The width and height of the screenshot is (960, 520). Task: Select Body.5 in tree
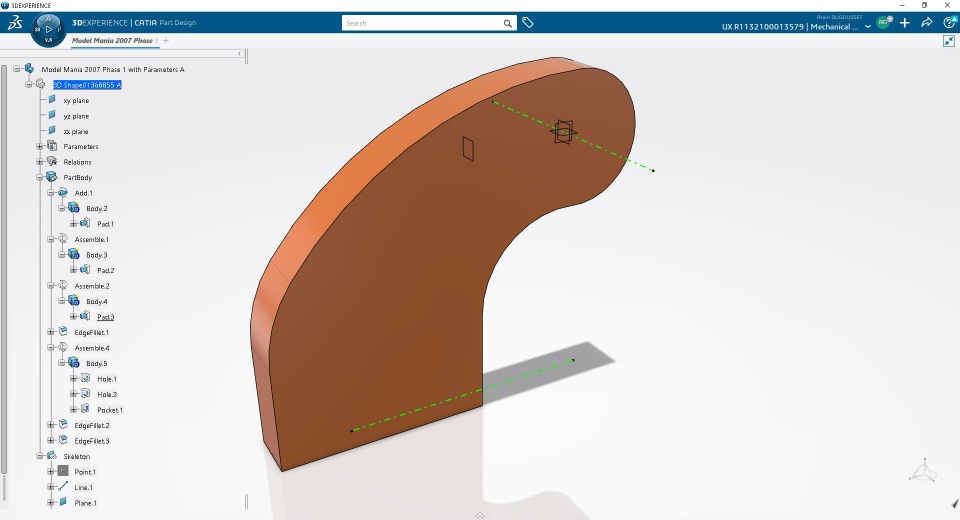tap(97, 363)
